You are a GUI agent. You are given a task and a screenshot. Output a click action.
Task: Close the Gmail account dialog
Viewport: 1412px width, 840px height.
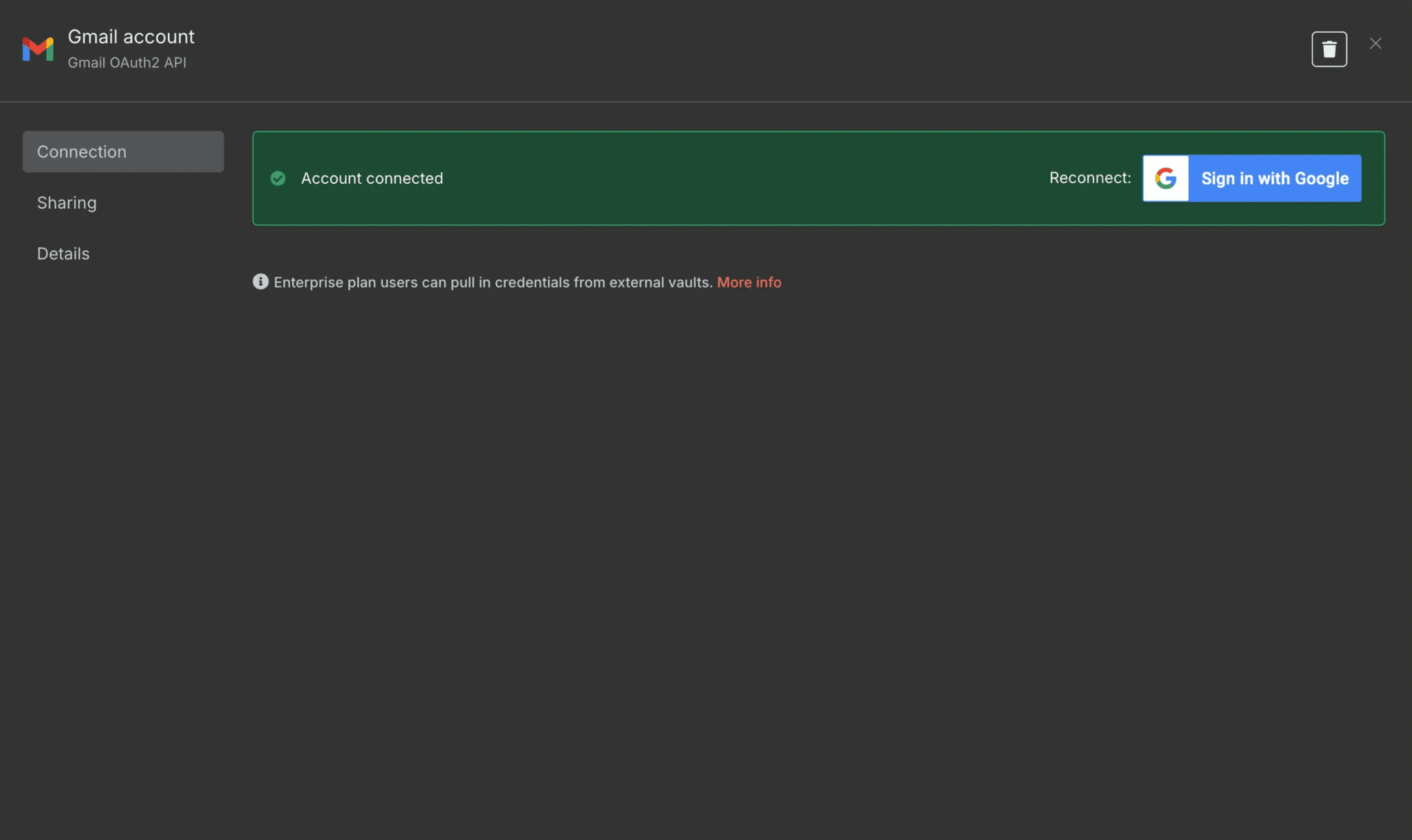[1375, 44]
